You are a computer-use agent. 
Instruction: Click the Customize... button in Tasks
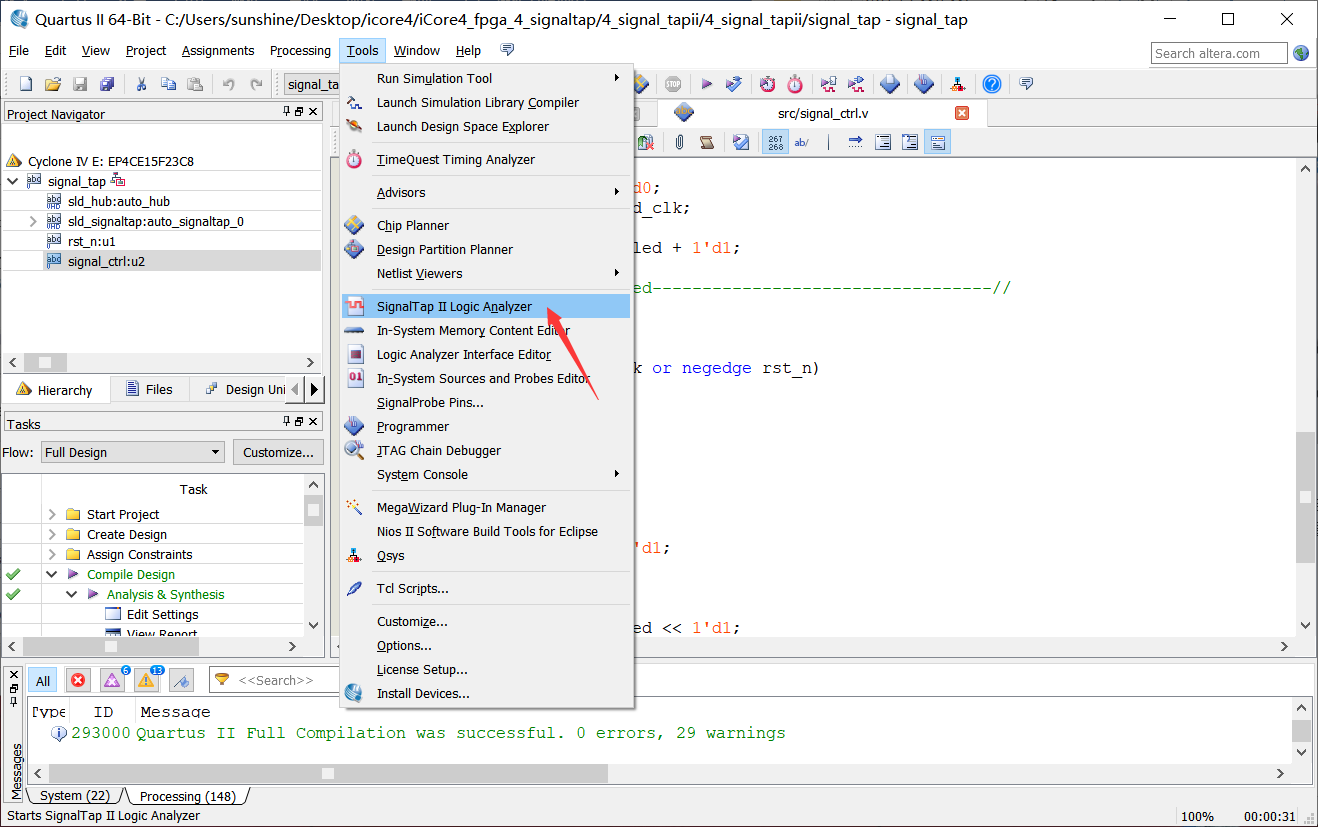point(279,452)
